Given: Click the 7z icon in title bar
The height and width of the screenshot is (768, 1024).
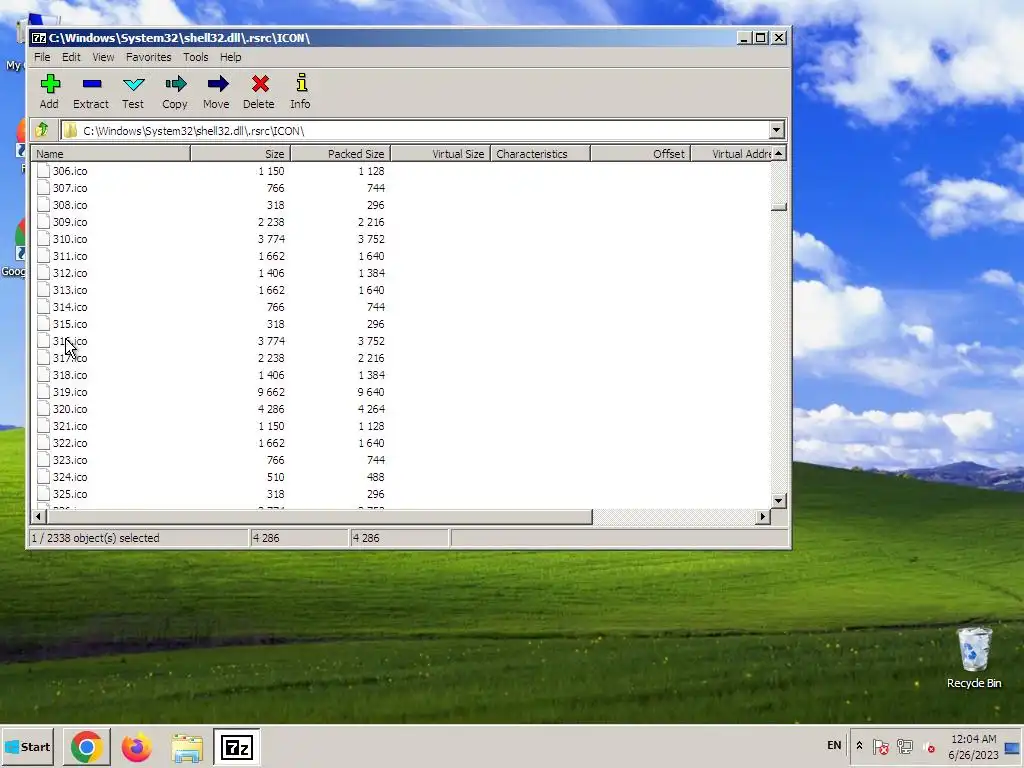Looking at the screenshot, I should pyautogui.click(x=39, y=38).
